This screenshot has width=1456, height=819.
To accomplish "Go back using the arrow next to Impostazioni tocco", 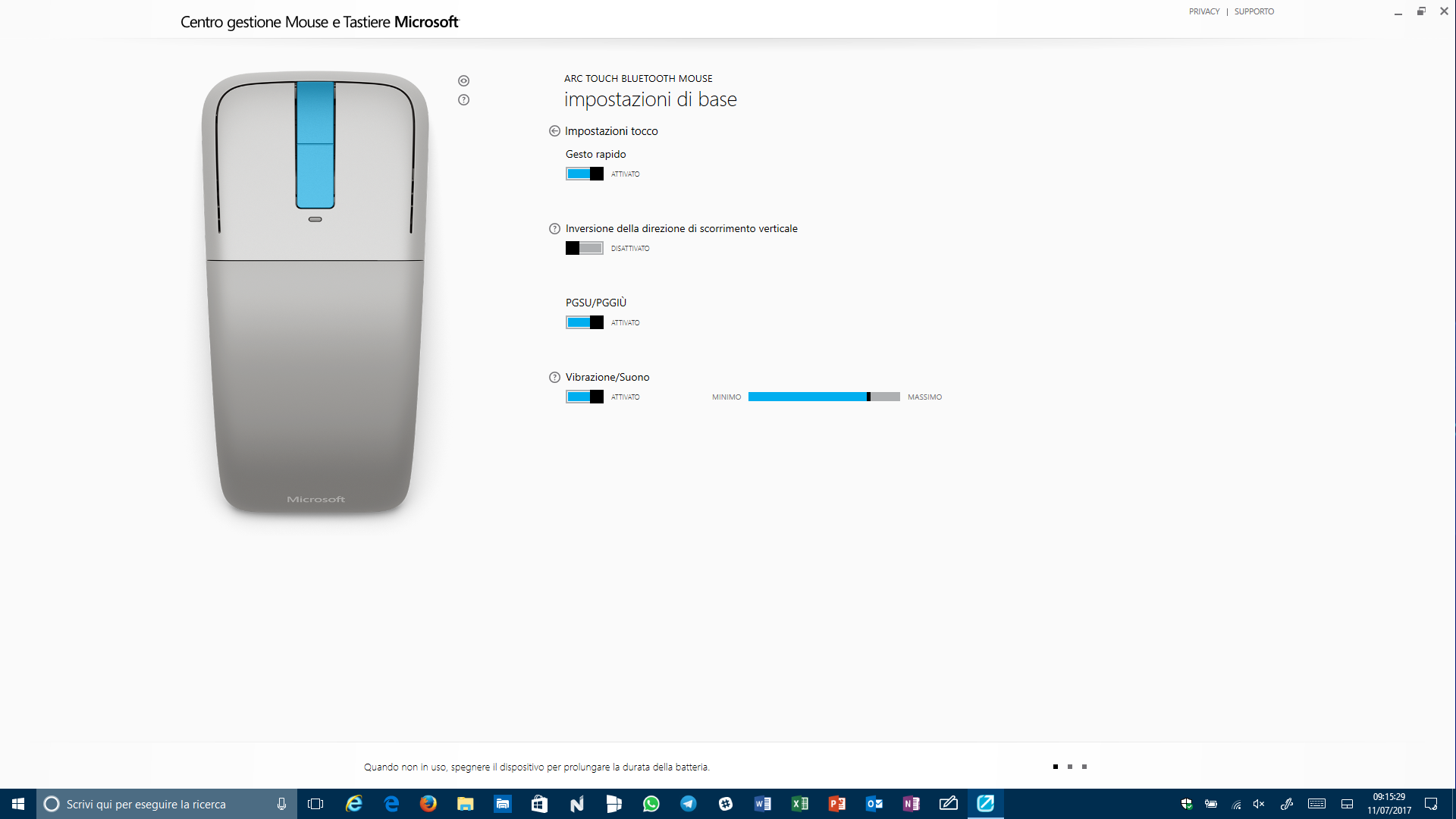I will pos(554,131).
